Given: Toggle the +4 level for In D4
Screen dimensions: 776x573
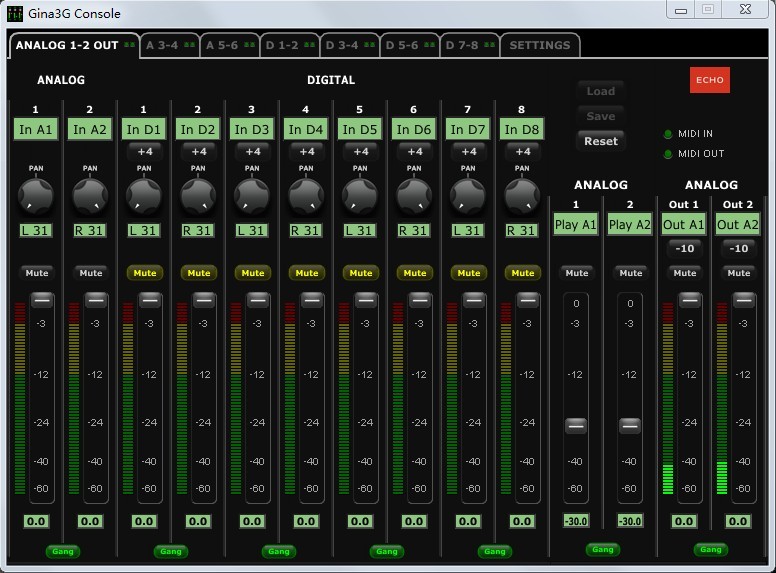Looking at the screenshot, I should 306,151.
